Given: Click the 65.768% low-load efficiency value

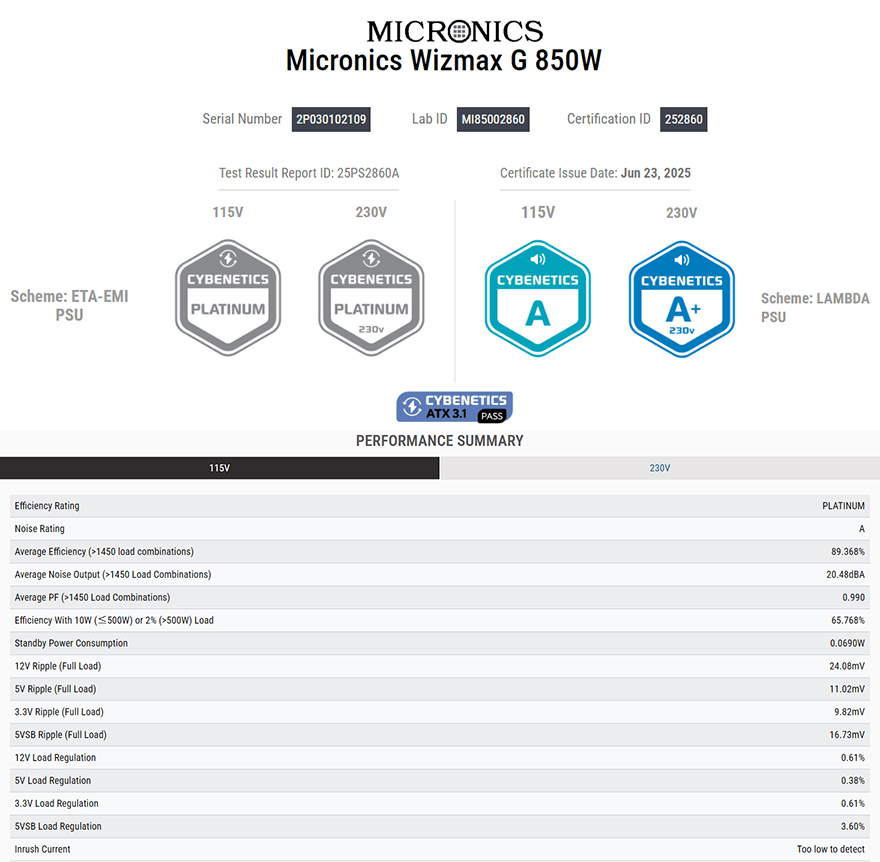Looking at the screenshot, I should [x=848, y=620].
